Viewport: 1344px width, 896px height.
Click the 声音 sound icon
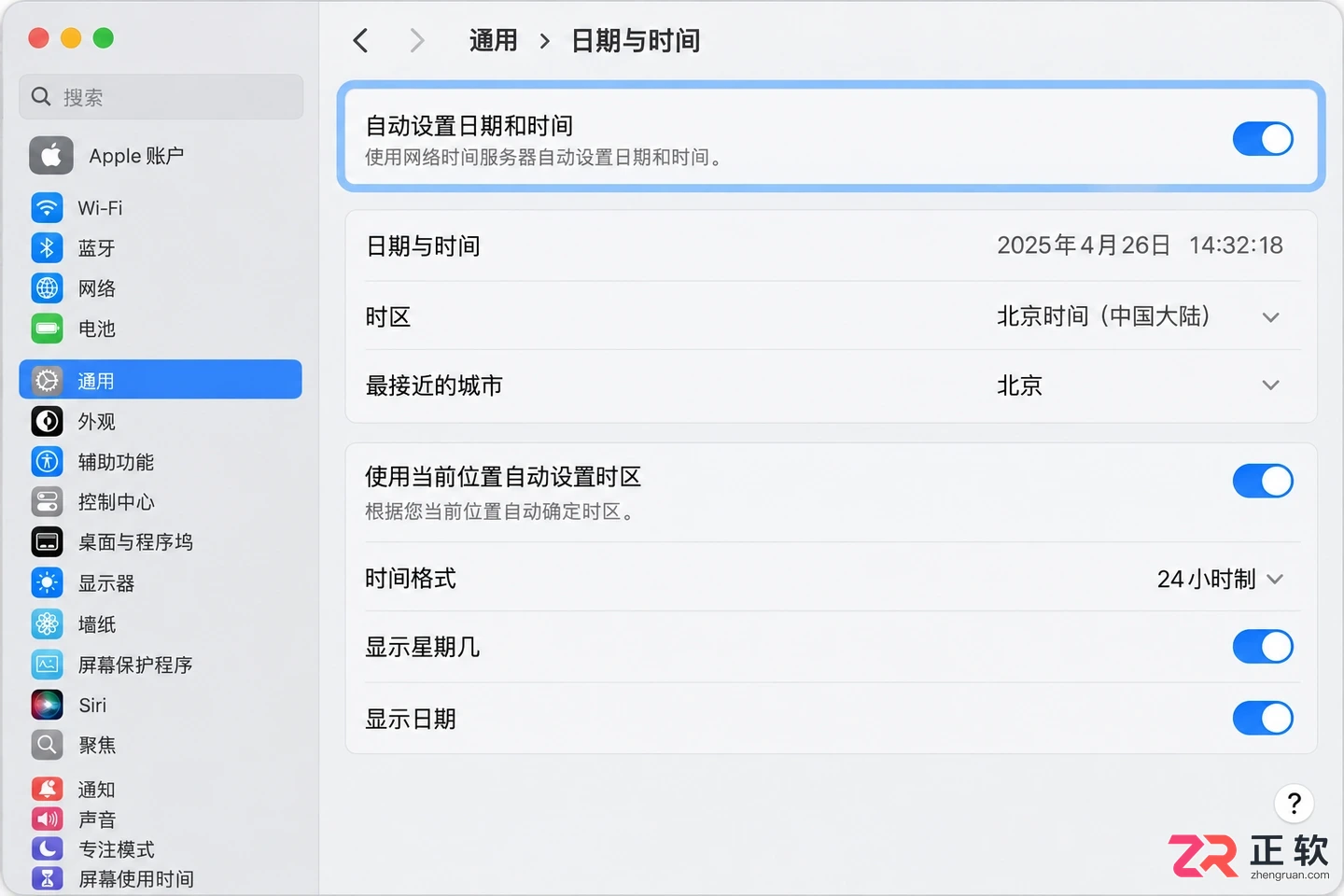pyautogui.click(x=48, y=819)
